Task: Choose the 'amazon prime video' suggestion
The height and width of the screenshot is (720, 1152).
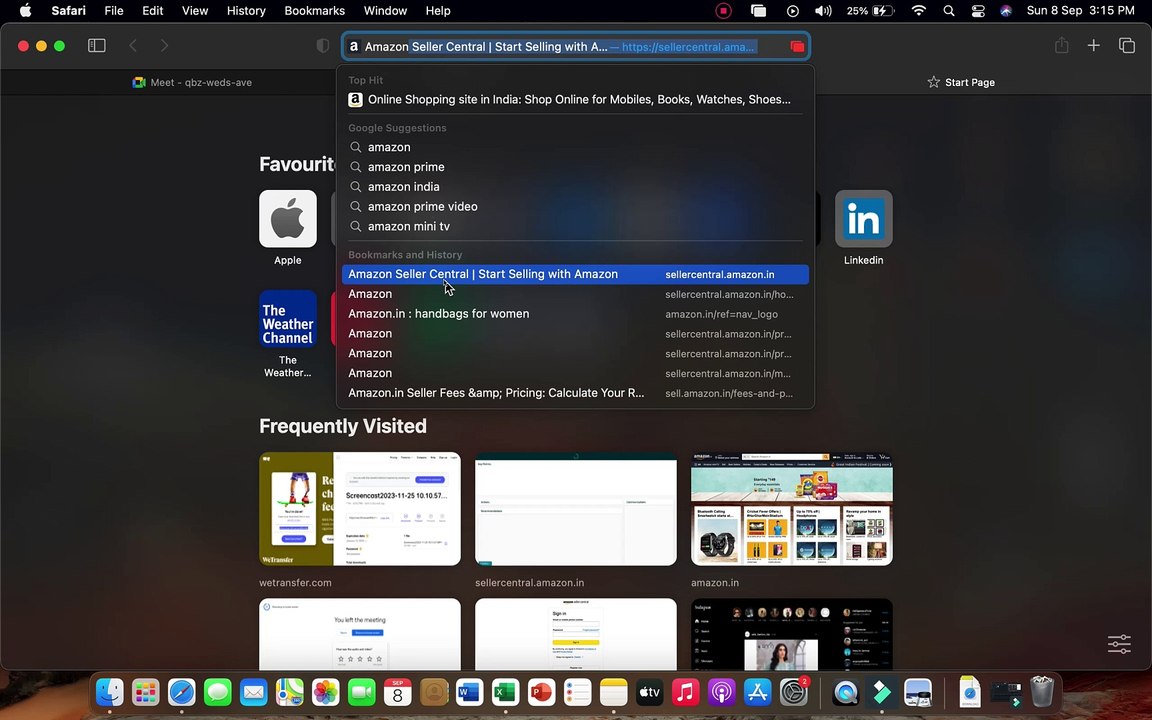Action: pos(575,206)
